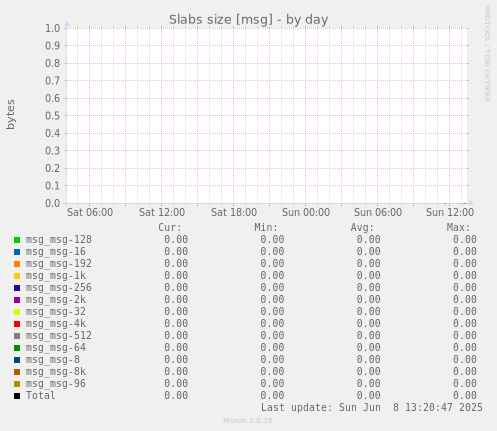This screenshot has height=431, width=497.
Task: Click the red msg_msg-4k legend swatch
Action: 17,324
